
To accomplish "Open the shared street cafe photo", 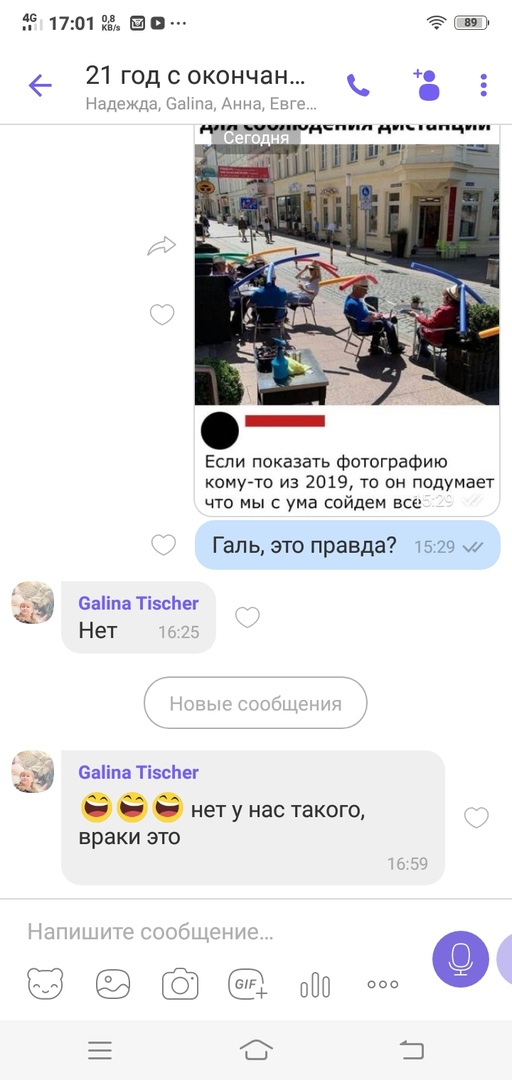I will (347, 274).
